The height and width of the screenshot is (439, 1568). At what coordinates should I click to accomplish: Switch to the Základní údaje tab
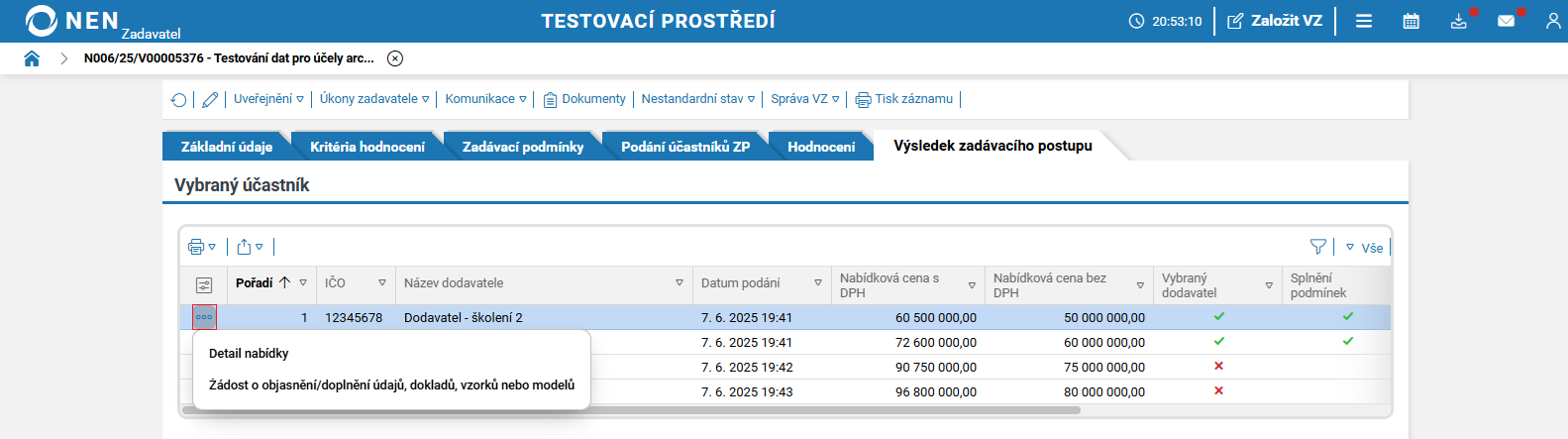tap(227, 147)
